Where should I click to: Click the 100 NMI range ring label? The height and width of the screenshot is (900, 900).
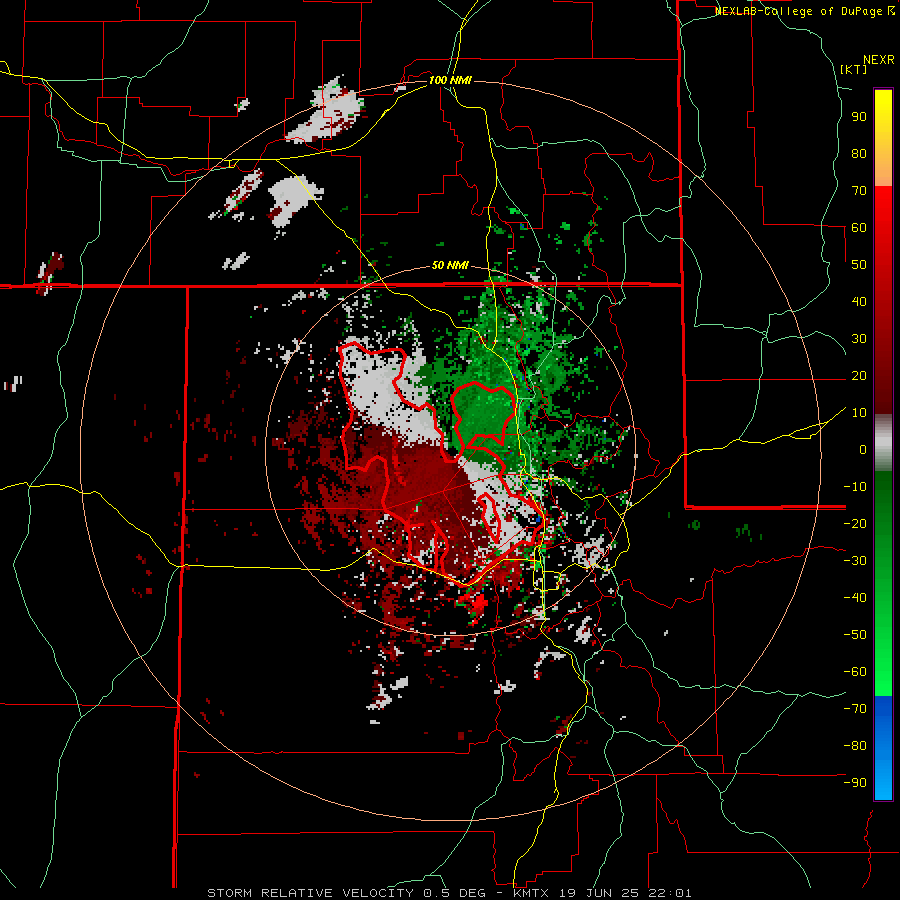tap(450, 80)
